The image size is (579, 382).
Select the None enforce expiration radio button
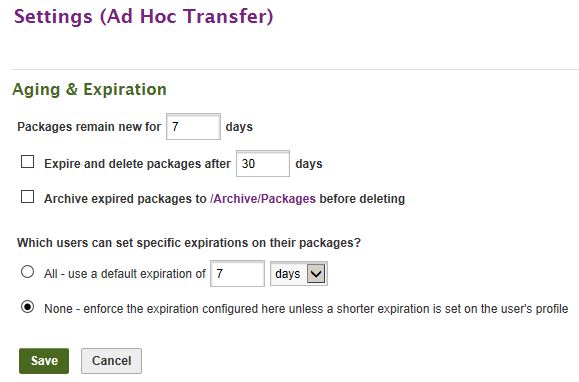point(27,307)
